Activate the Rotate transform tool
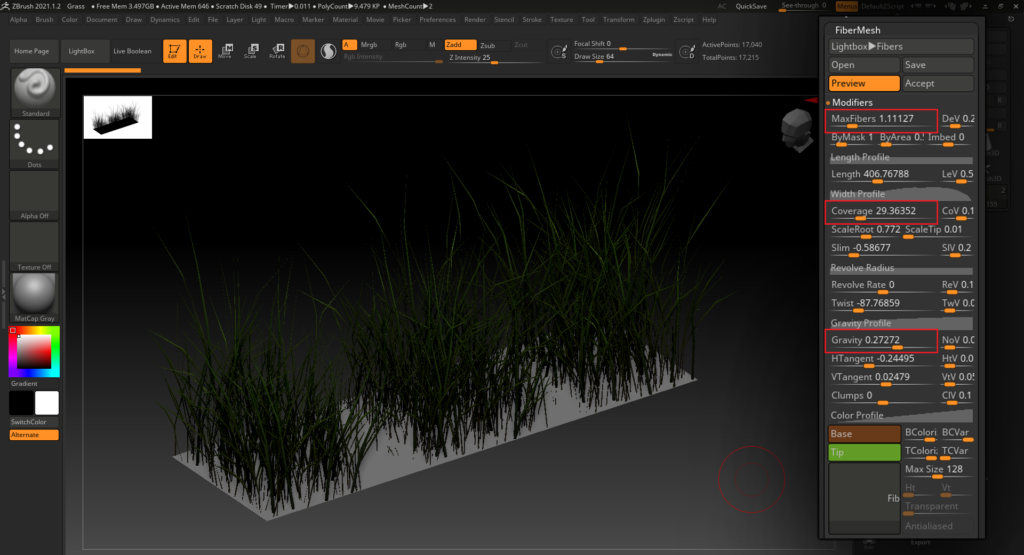 point(277,50)
